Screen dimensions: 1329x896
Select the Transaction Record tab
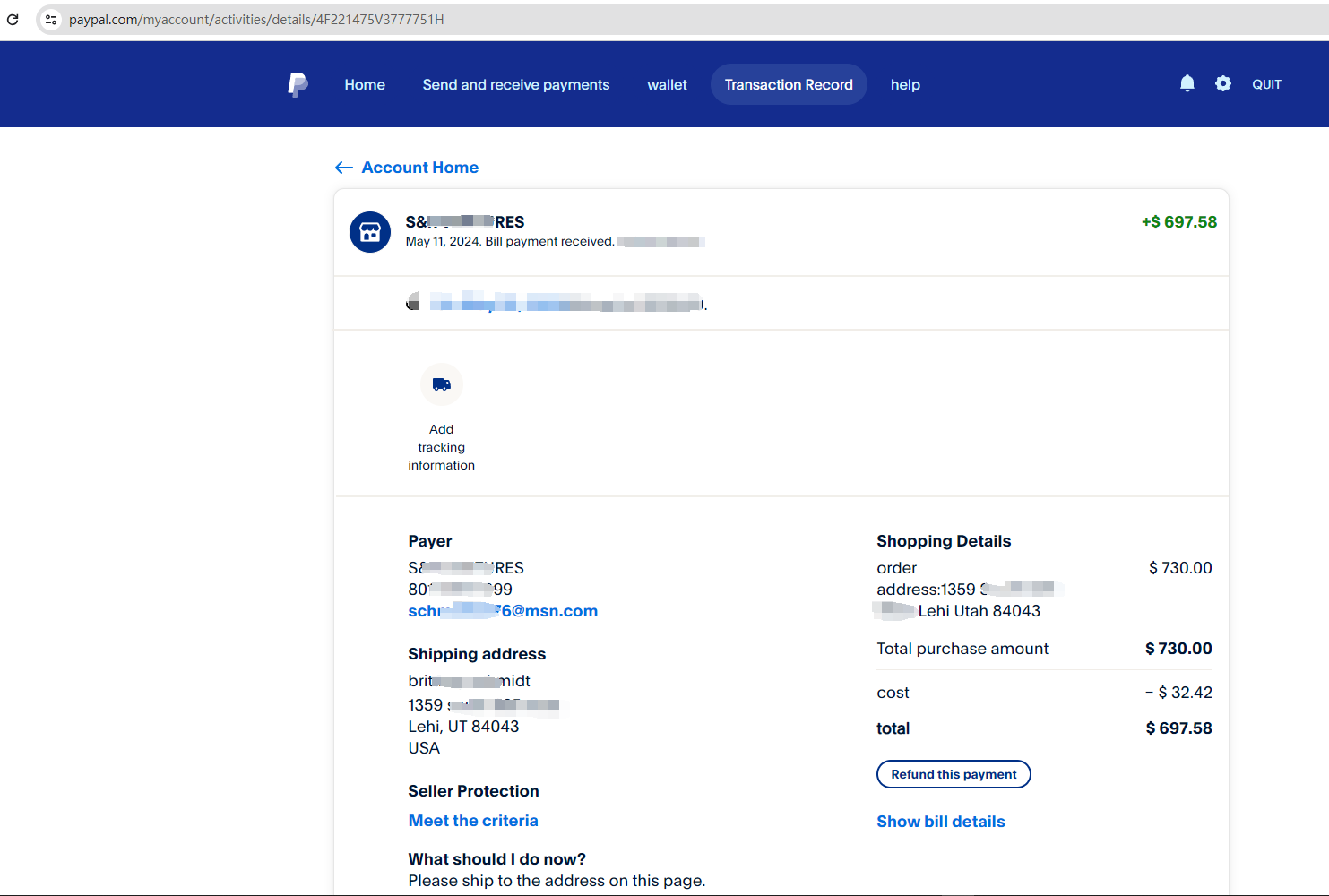(x=788, y=84)
